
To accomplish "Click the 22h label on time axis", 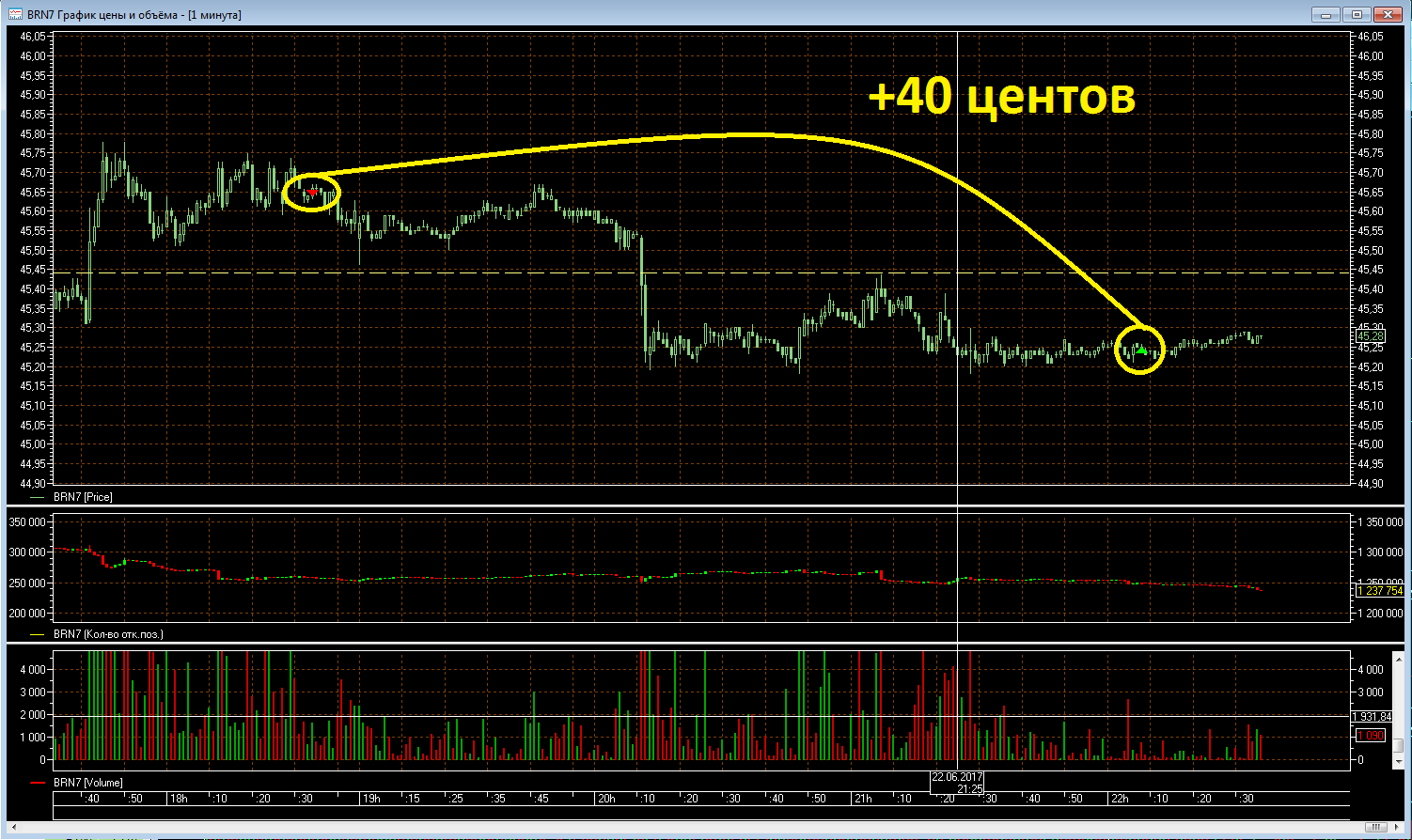I will click(x=1120, y=799).
